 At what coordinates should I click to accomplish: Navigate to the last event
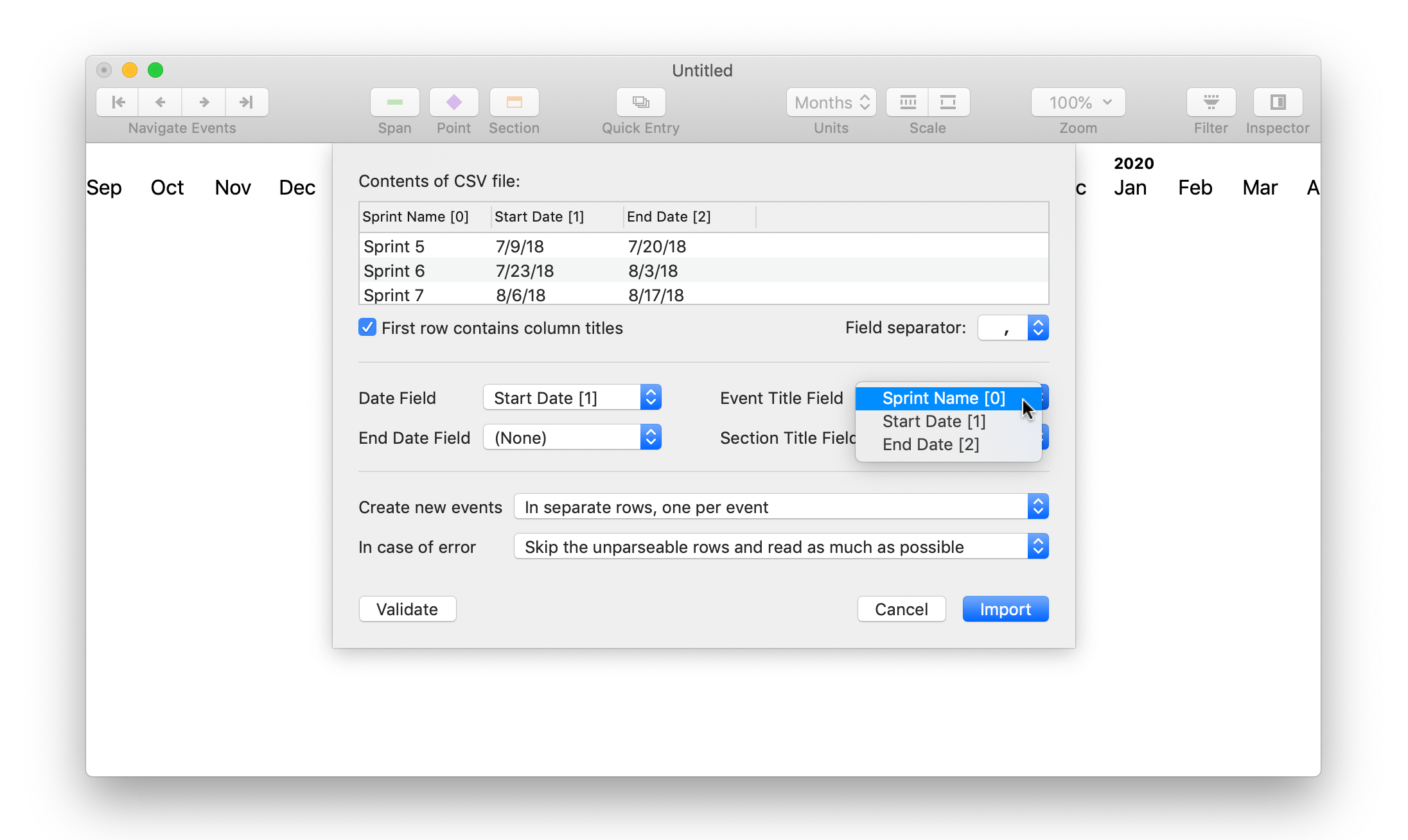click(247, 102)
